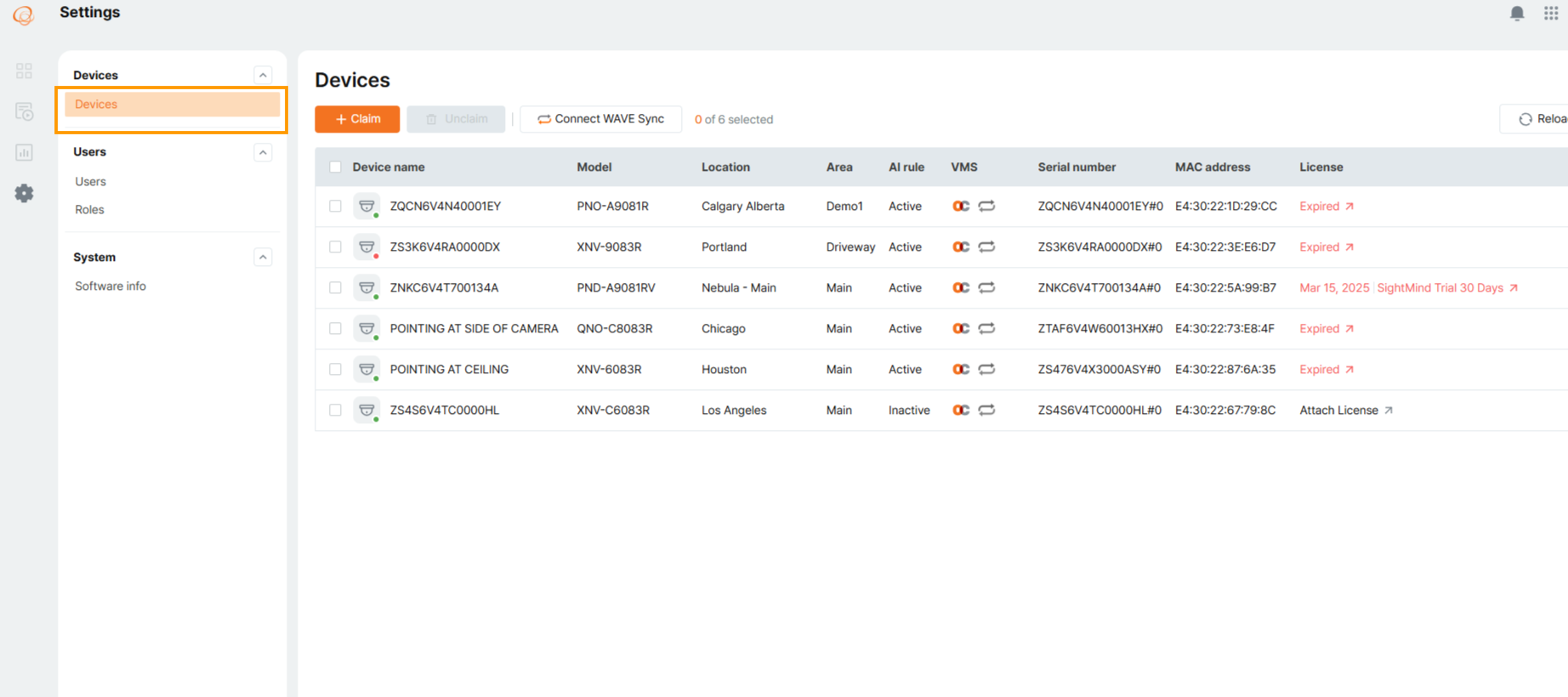Image resolution: width=1568 pixels, height=697 pixels.
Task: Click camera icon for ZNKC6V4T700134A
Action: coord(366,288)
